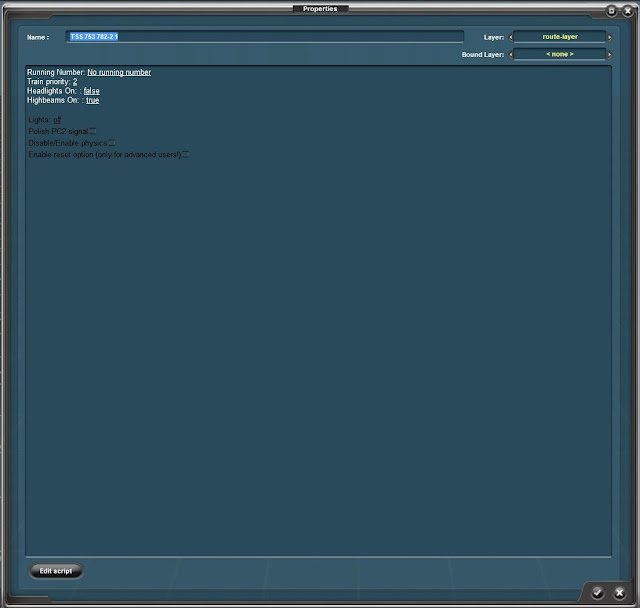Image resolution: width=640 pixels, height=608 pixels.
Task: Click the 'Running Number:' label
Action: pyautogui.click(x=56, y=72)
